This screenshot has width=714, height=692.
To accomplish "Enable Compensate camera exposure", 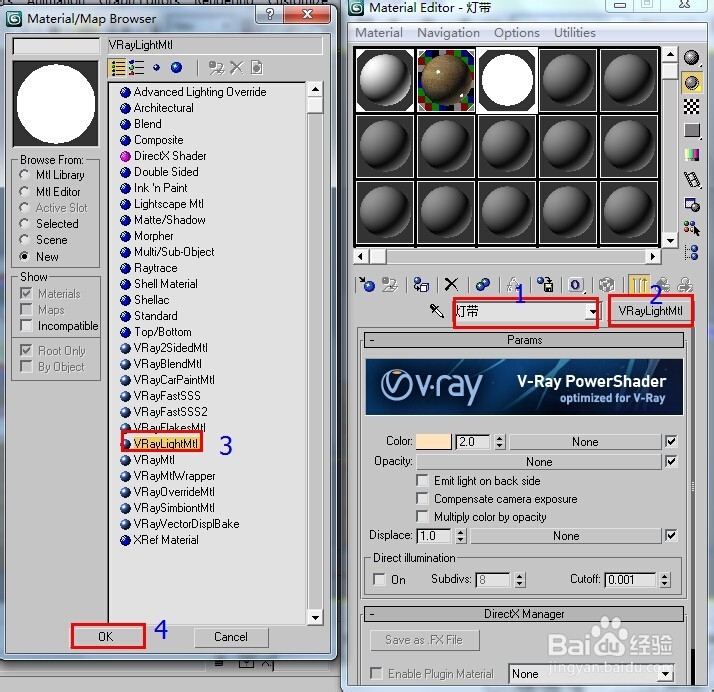I will click(x=422, y=499).
